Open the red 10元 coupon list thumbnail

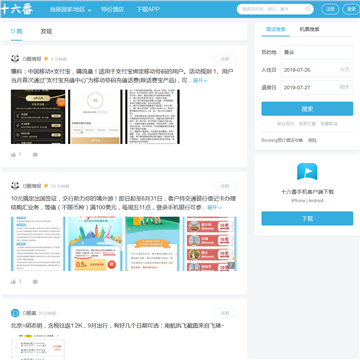(x=210, y=244)
